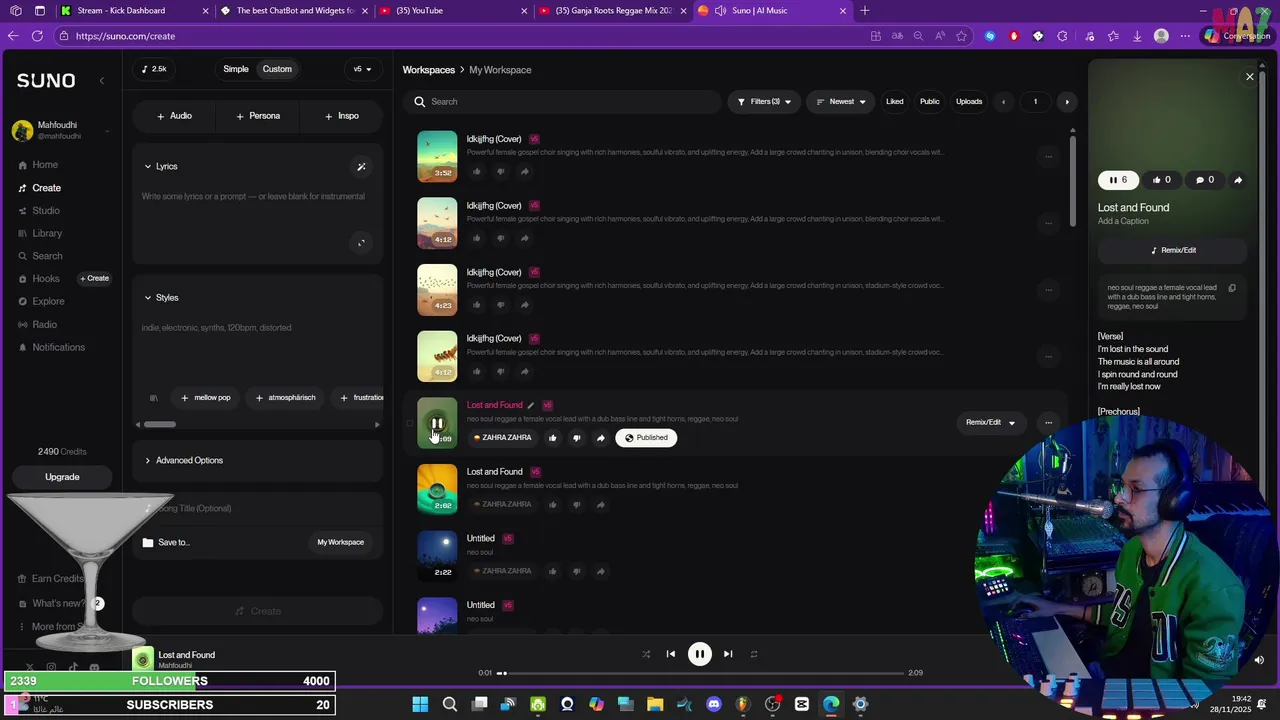Image resolution: width=1280 pixels, height=720 pixels.
Task: Toggle repeat in the player bar
Action: tap(754, 654)
